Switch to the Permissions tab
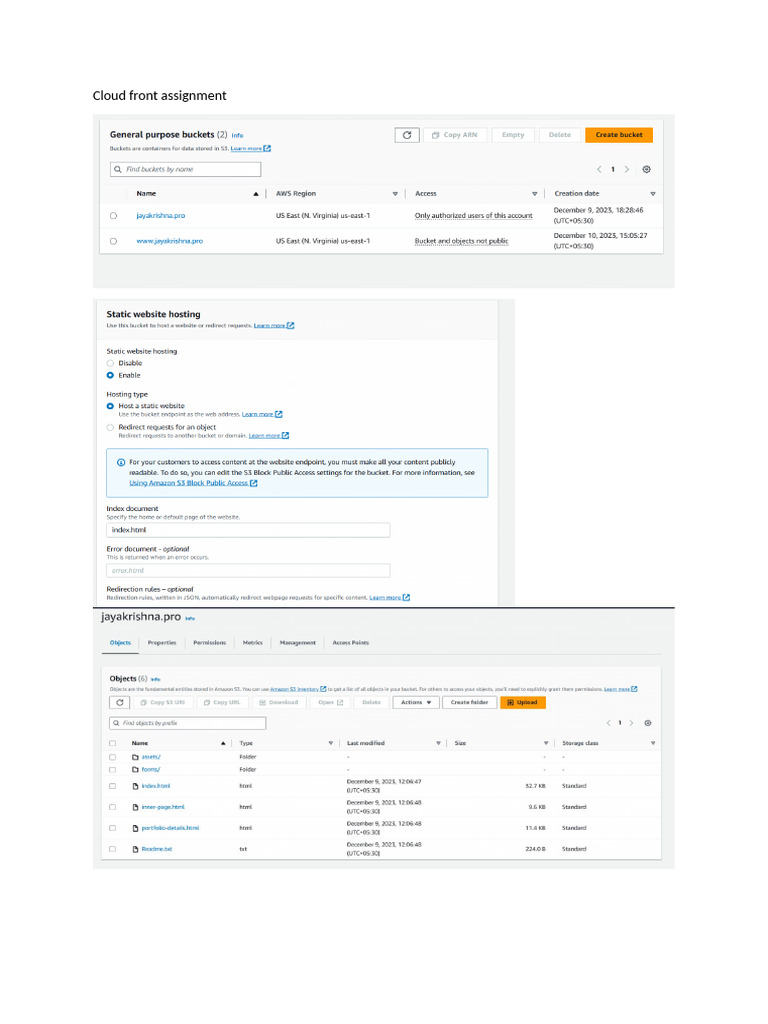The image size is (768, 1024). coord(210,643)
